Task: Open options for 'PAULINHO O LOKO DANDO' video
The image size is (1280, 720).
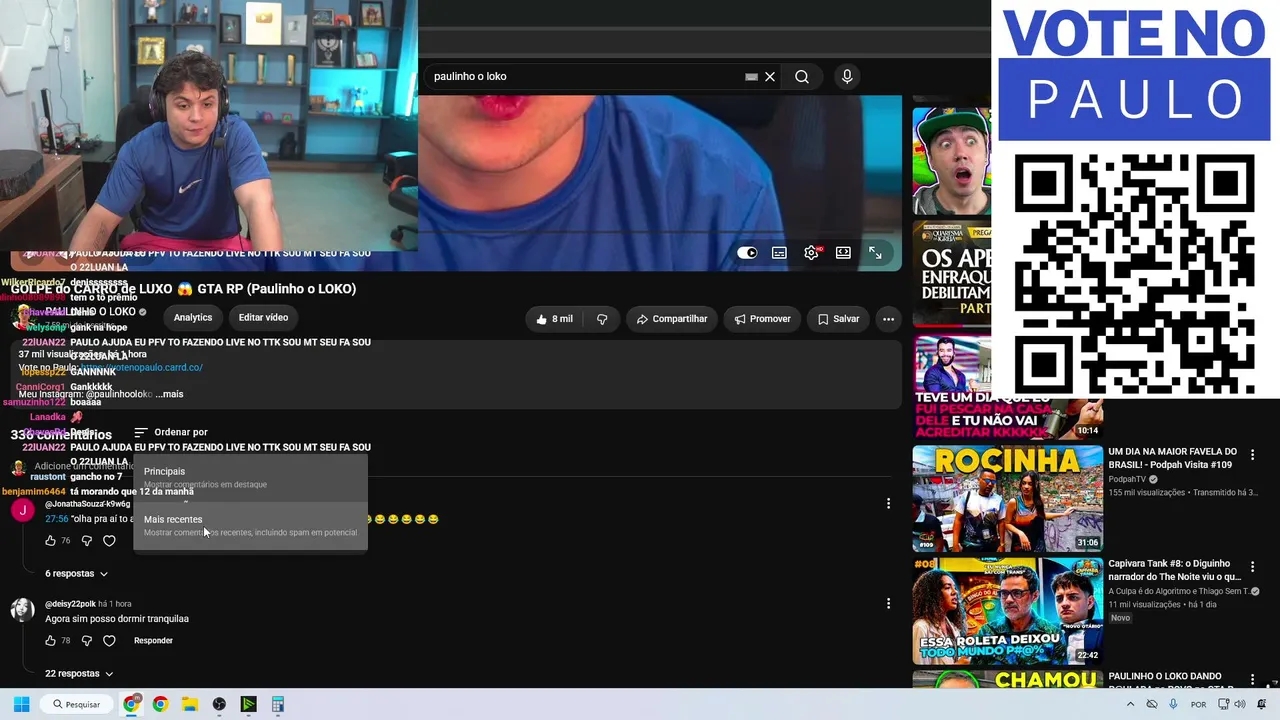Action: (1252, 679)
